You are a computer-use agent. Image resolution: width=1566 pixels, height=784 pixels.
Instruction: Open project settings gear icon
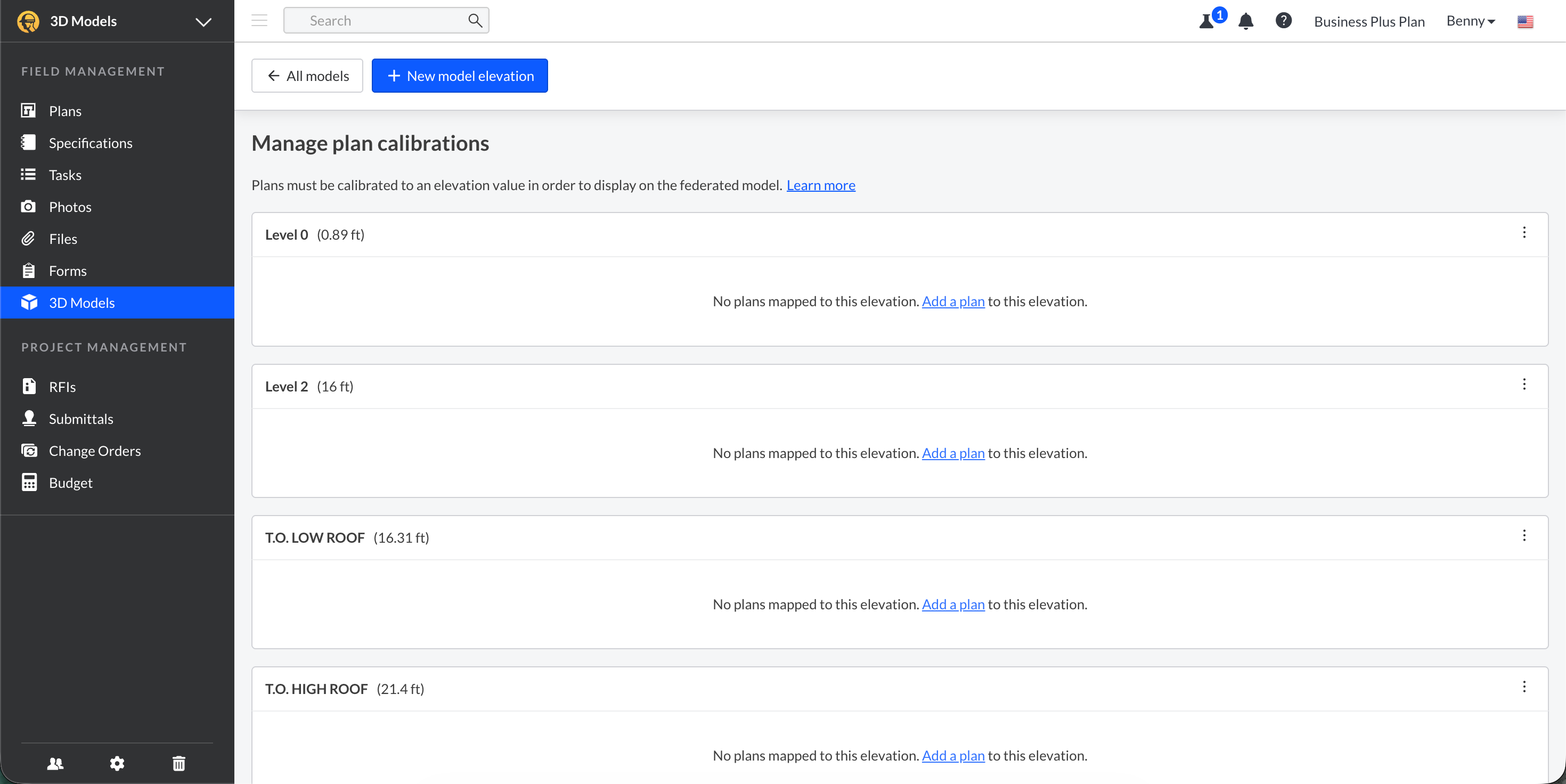click(x=117, y=763)
